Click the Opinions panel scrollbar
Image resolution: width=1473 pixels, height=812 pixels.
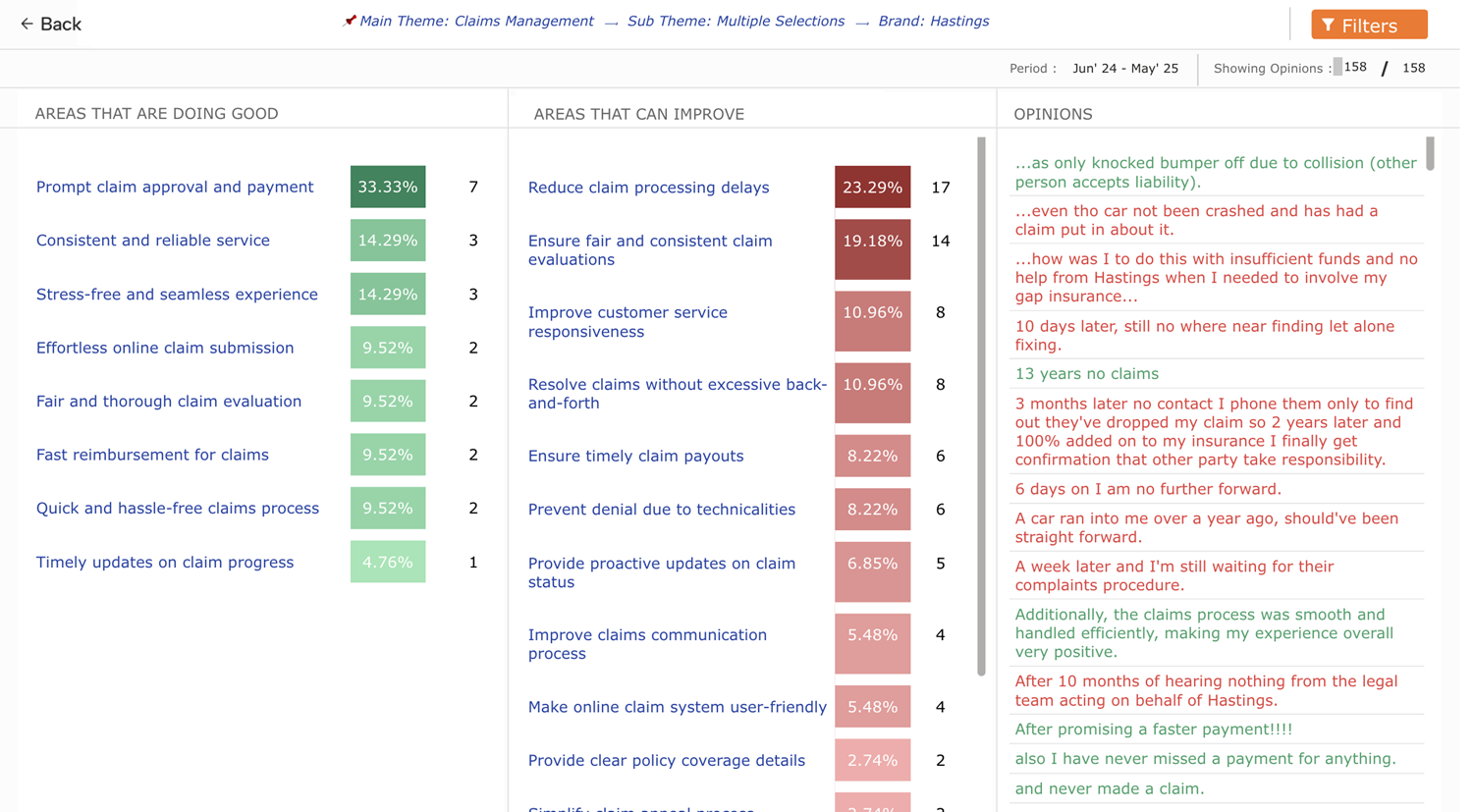(1430, 154)
